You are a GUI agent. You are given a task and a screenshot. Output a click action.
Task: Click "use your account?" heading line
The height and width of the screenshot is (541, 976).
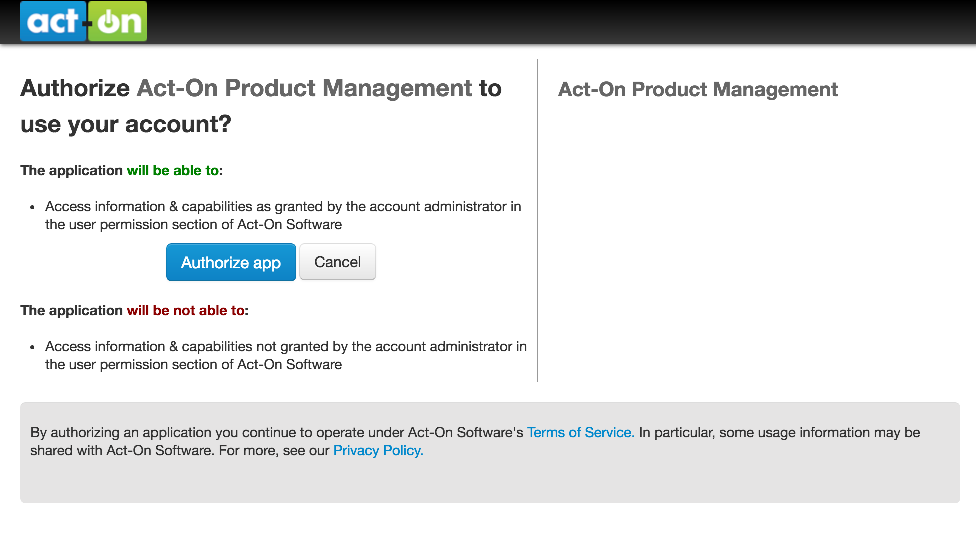pyautogui.click(x=126, y=125)
